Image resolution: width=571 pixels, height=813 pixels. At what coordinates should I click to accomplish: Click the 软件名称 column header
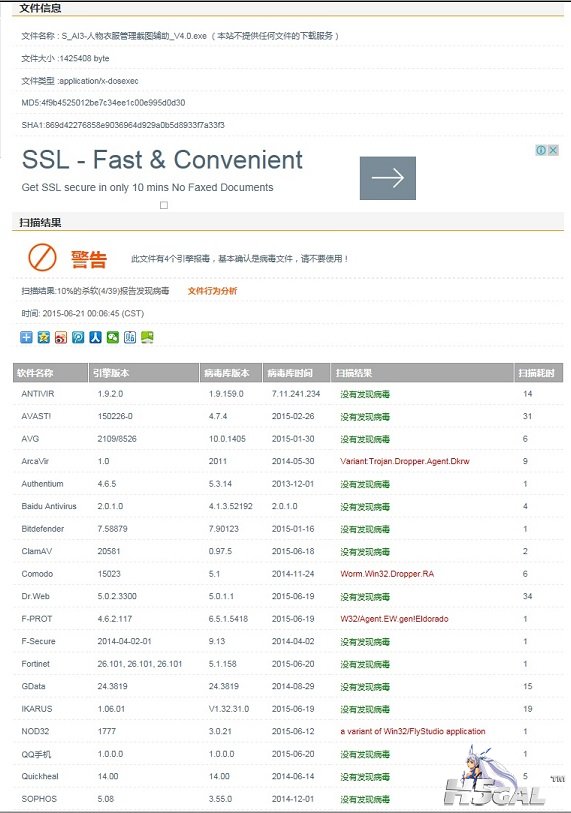pyautogui.click(x=50, y=373)
